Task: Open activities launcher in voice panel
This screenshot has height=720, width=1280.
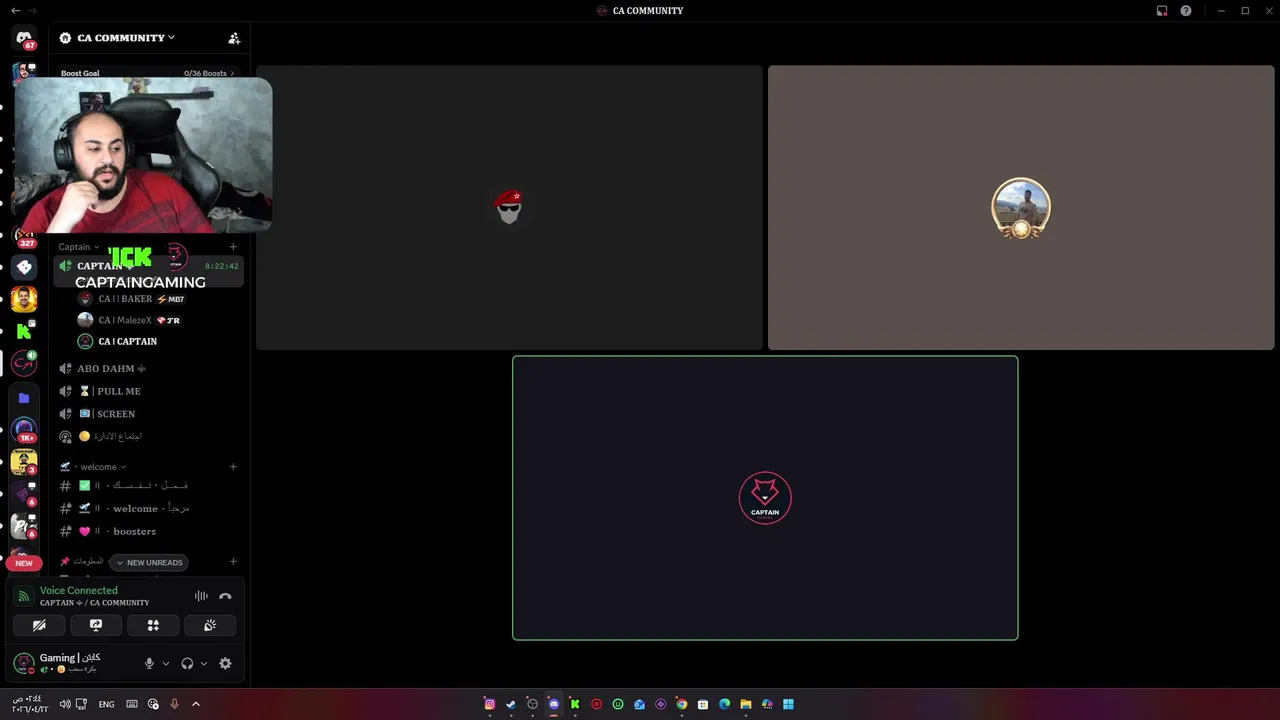Action: [x=153, y=625]
